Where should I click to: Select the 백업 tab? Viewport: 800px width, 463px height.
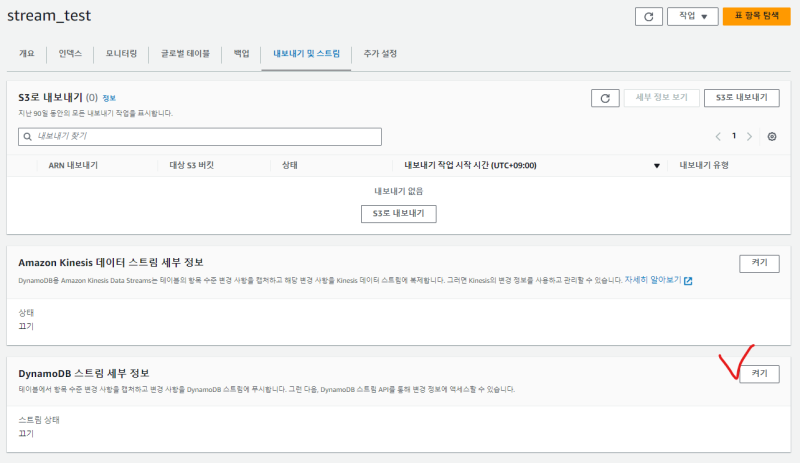point(241,54)
